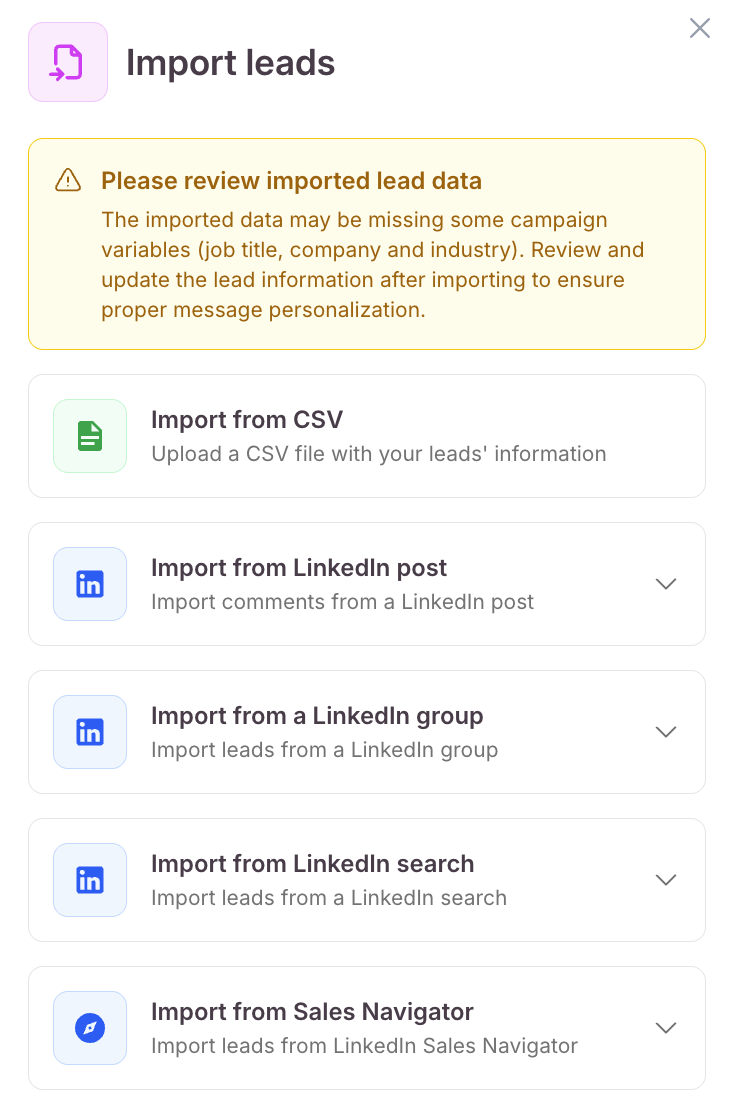Click the warning triangle icon
Viewport: 734px width, 1118px height.
(68, 180)
